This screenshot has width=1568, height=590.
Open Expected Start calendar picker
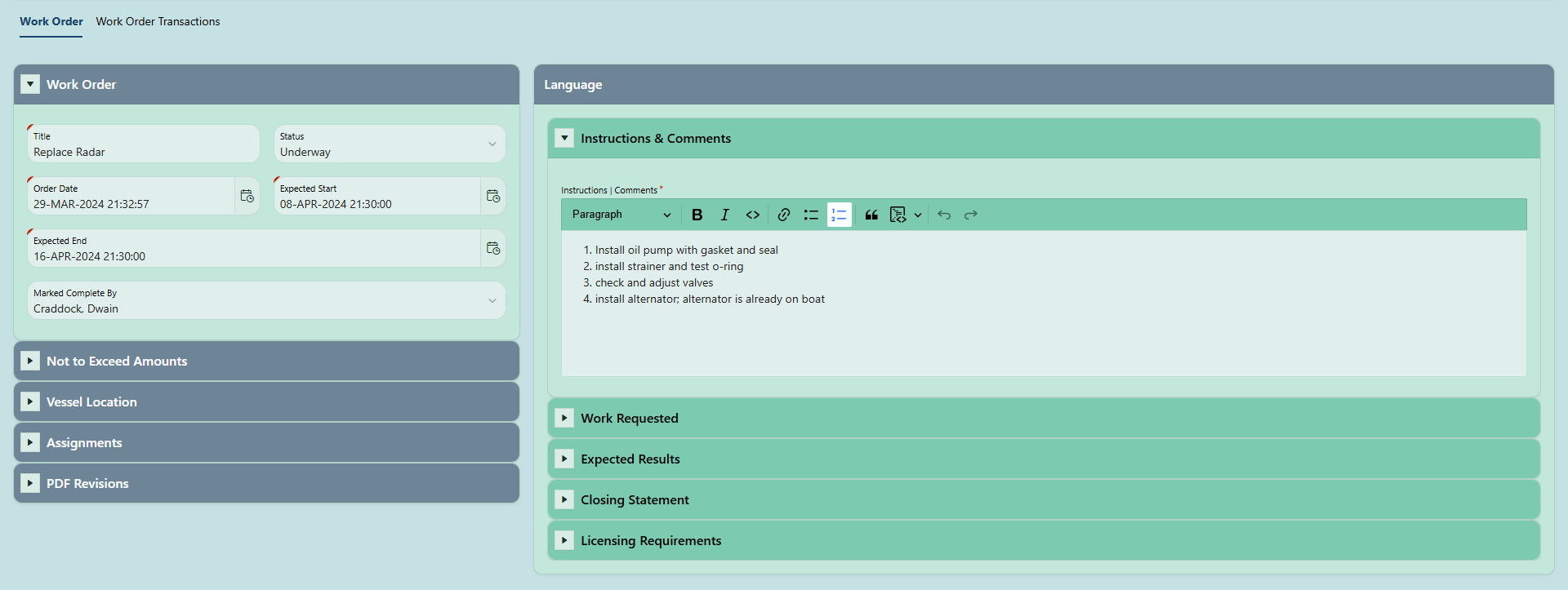[492, 196]
